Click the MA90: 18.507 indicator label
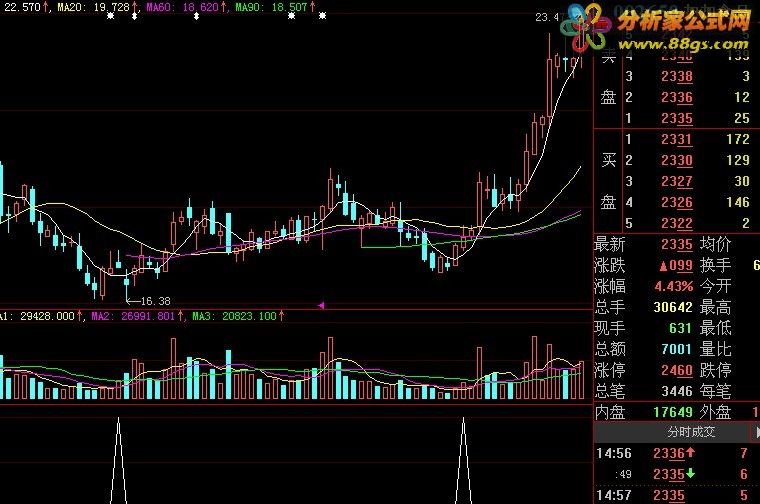The width and height of the screenshot is (760, 504). (275, 7)
